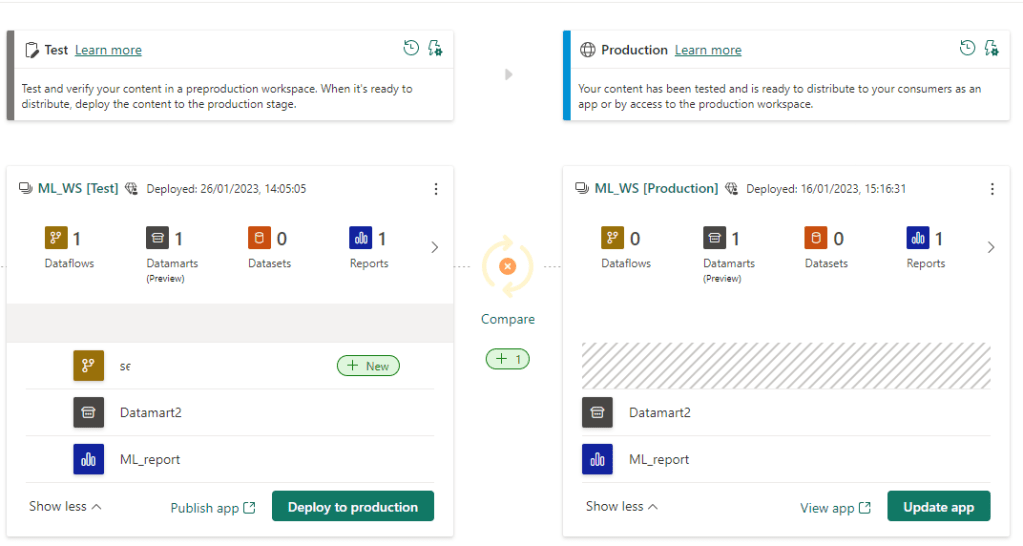Collapse Production list with Show less
The width and height of the screenshot is (1023, 546).
click(622, 507)
